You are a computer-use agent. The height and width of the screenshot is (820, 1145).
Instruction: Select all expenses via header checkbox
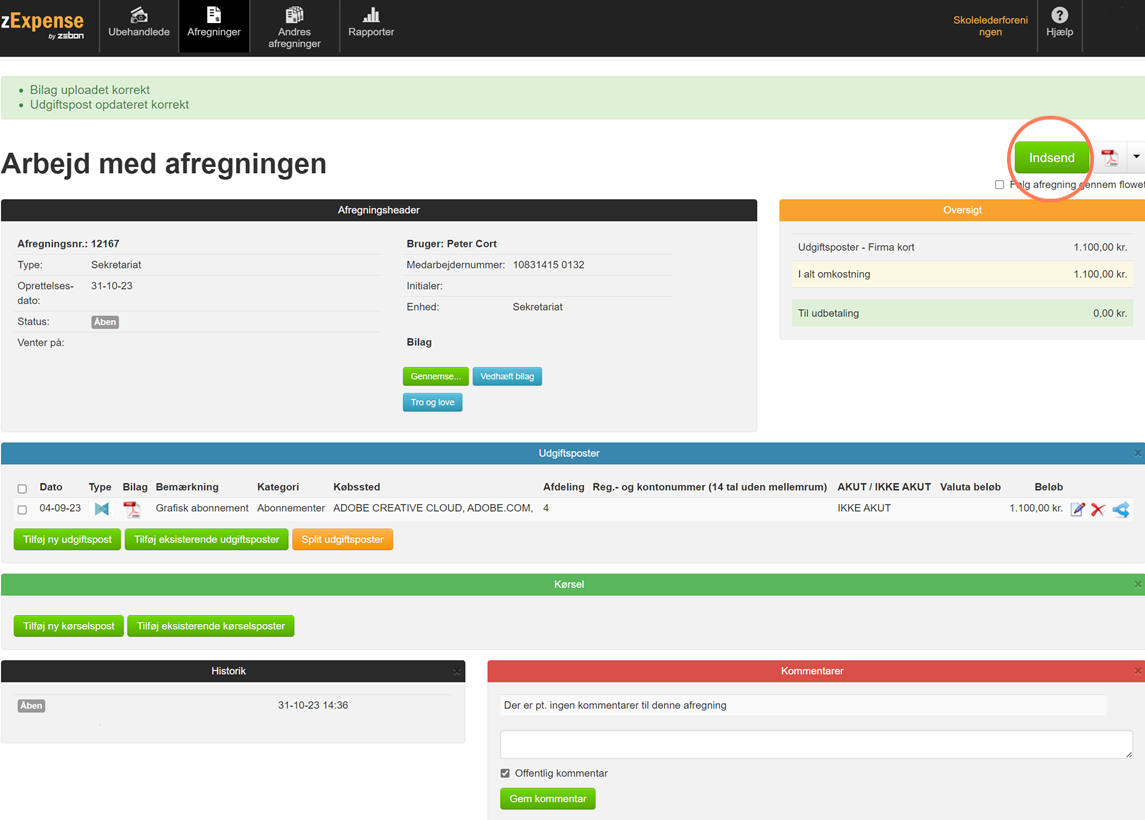(22, 488)
